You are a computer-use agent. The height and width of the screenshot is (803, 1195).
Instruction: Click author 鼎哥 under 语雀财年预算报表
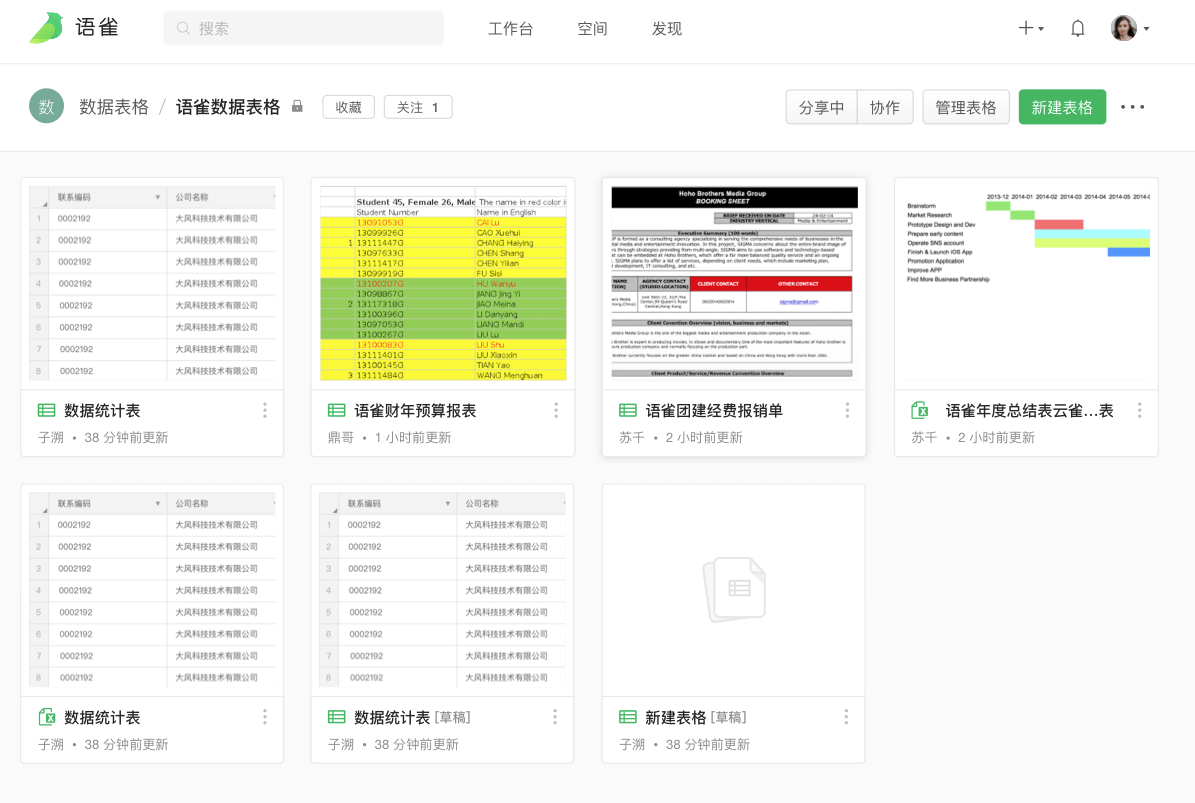(x=341, y=437)
